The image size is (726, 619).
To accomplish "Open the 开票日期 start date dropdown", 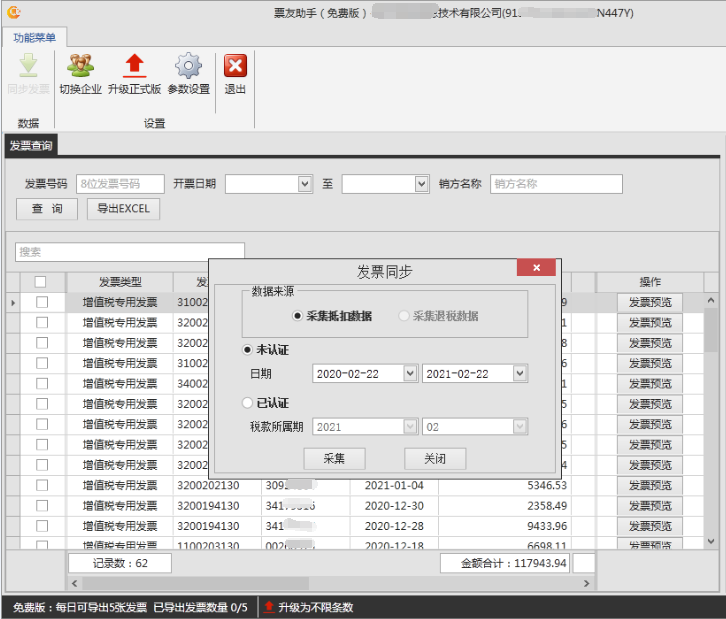I will (x=305, y=184).
